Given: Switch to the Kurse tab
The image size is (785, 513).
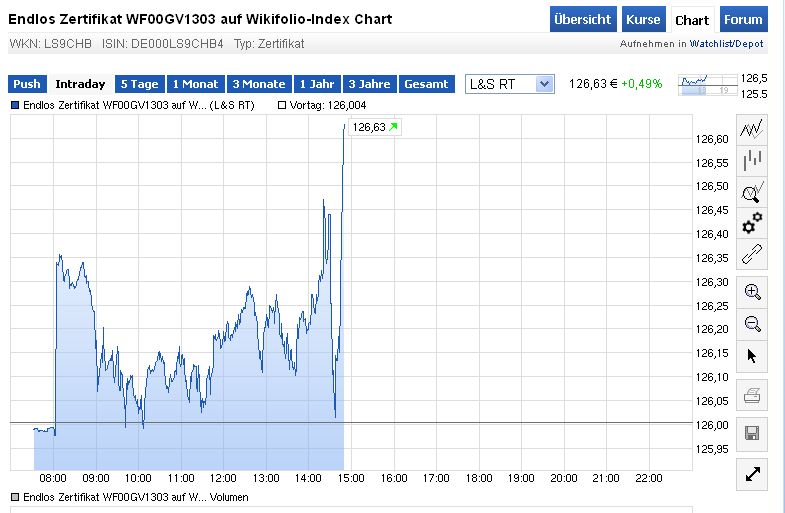Looking at the screenshot, I should (x=643, y=20).
